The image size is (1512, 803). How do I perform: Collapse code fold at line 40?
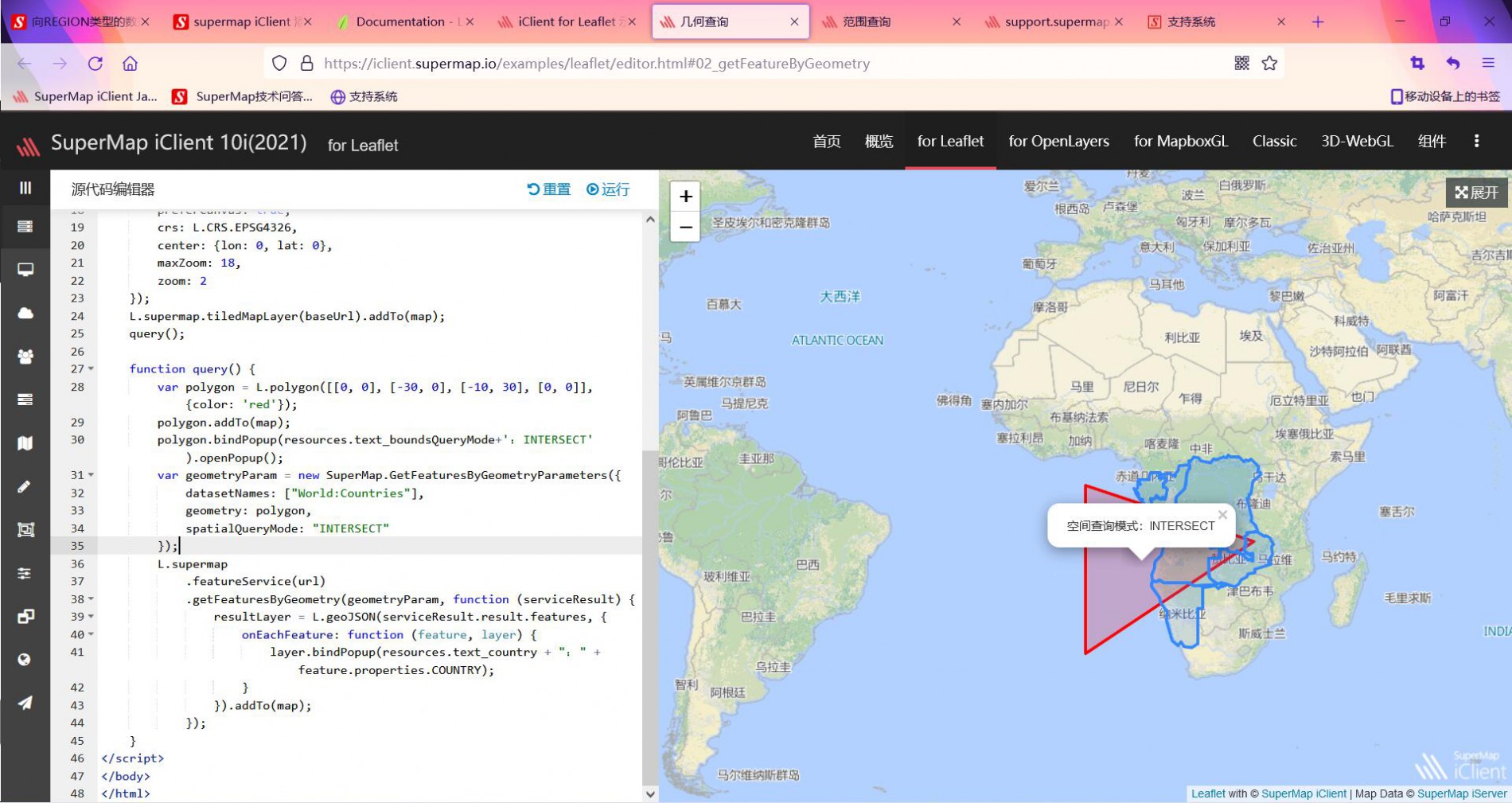[91, 635]
